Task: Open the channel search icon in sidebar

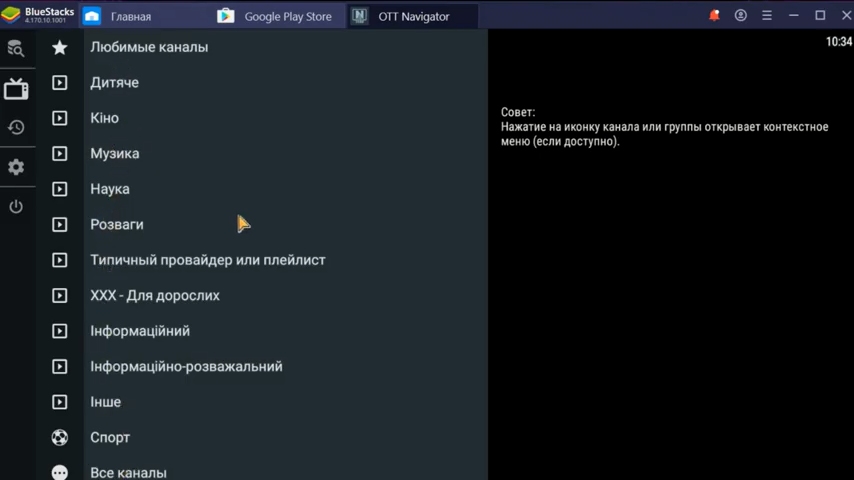Action: point(16,49)
